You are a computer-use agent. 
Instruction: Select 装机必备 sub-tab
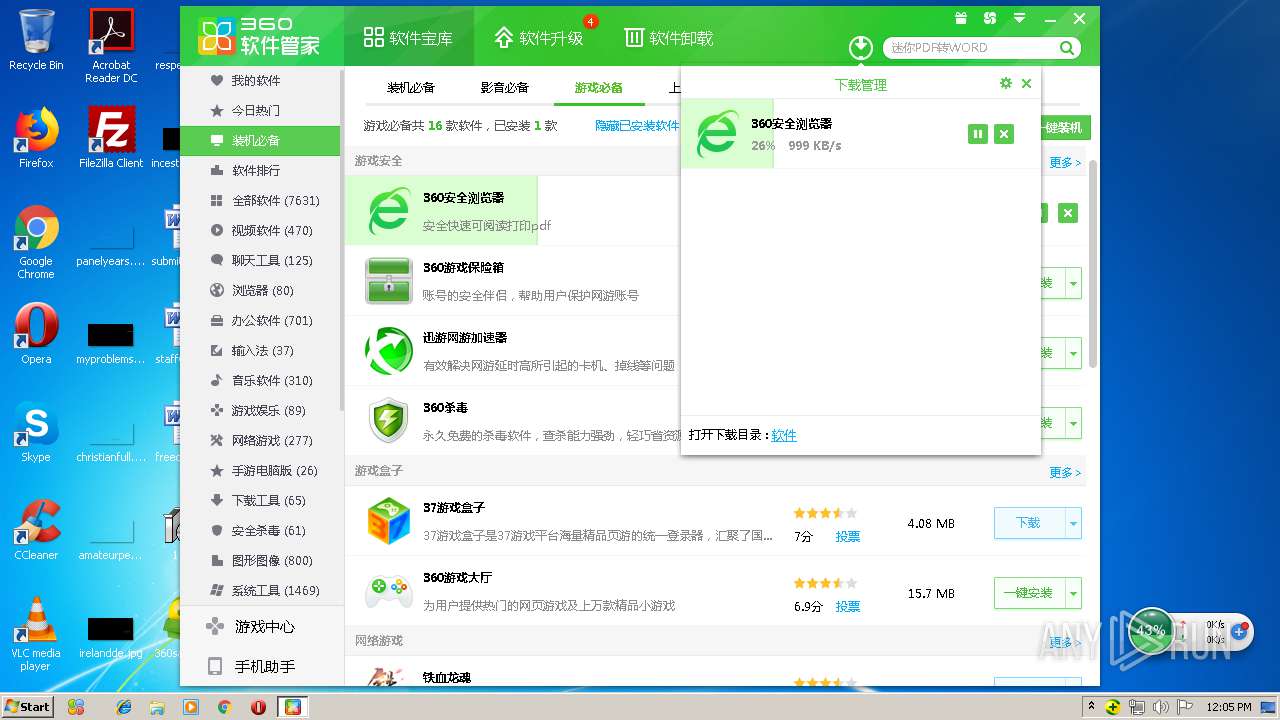pos(411,87)
